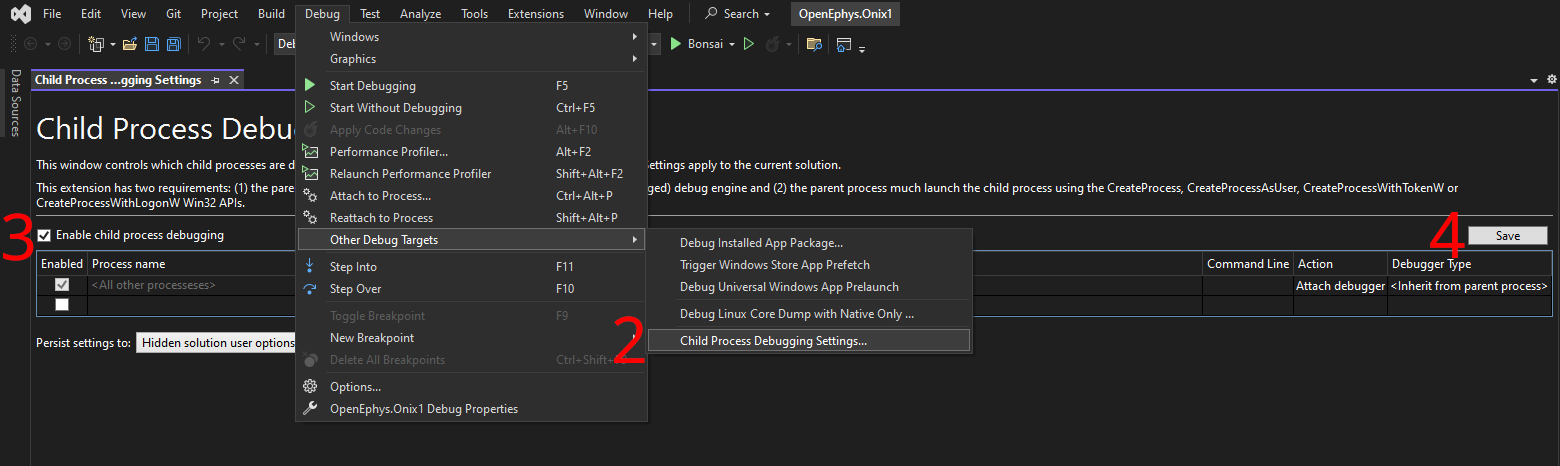
Task: Pin the Child Process Debugging Settings tab
Action: [x=216, y=80]
